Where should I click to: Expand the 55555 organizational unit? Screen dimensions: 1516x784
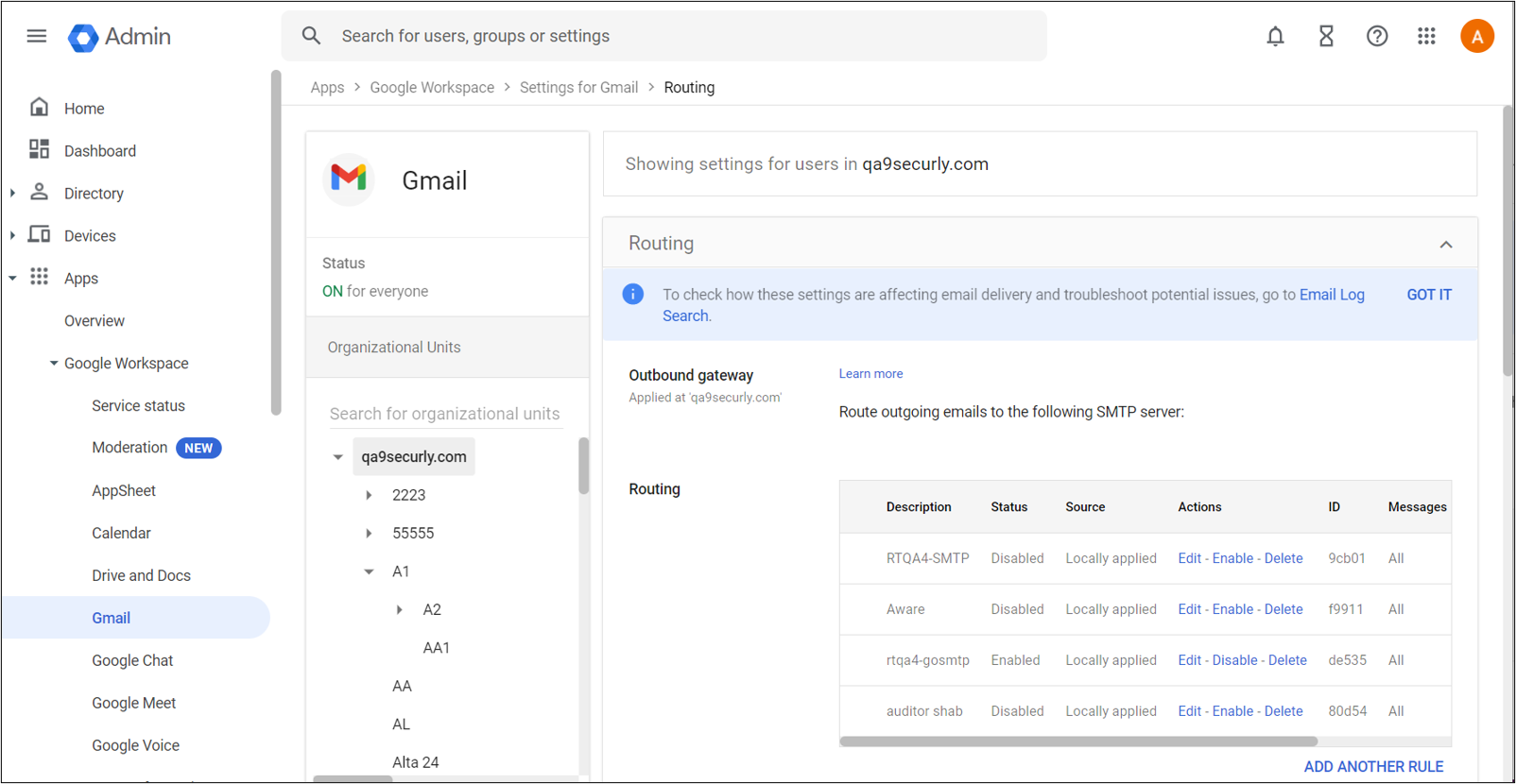click(x=369, y=534)
